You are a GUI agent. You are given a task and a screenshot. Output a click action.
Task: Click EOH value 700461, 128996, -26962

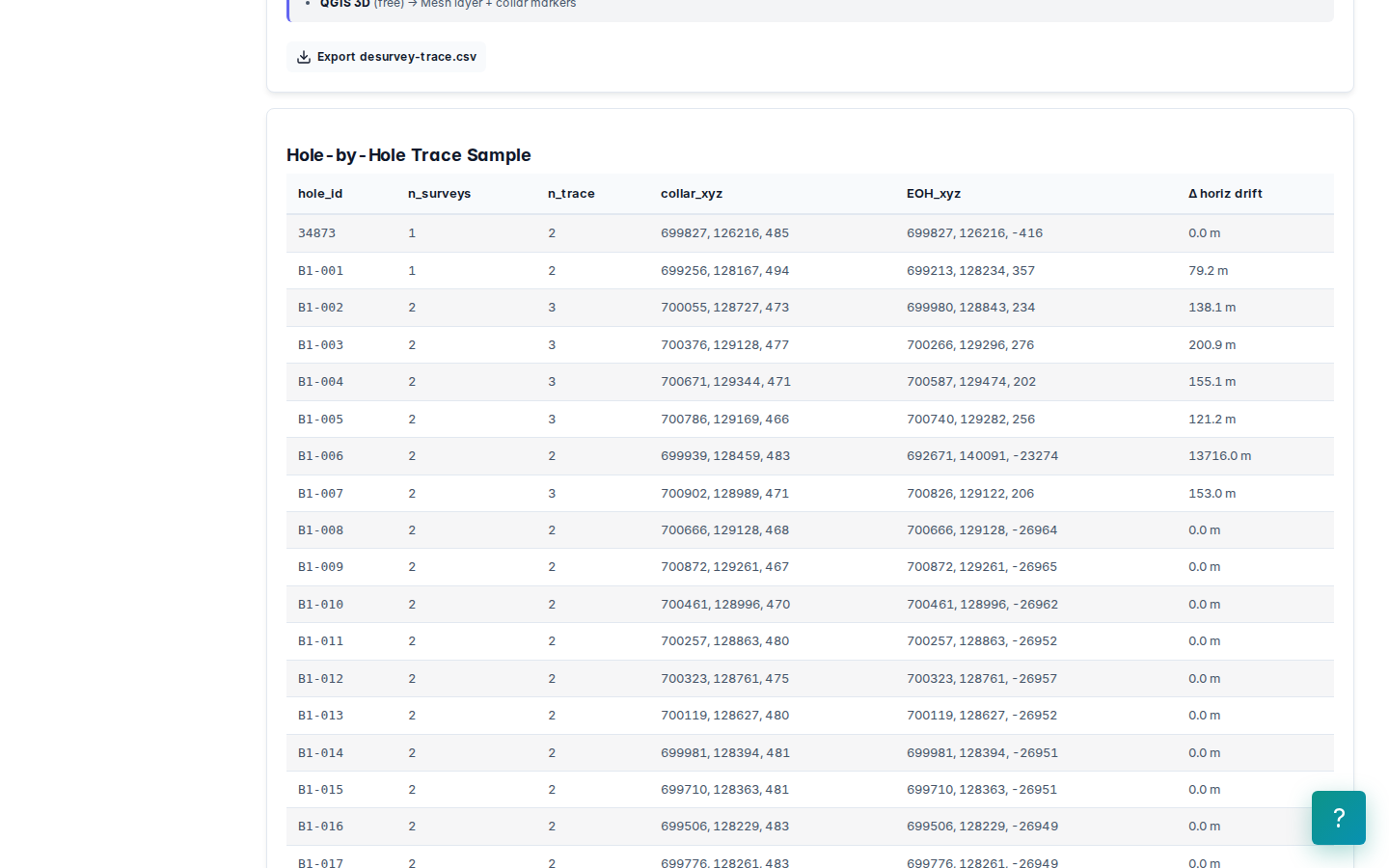[982, 605]
